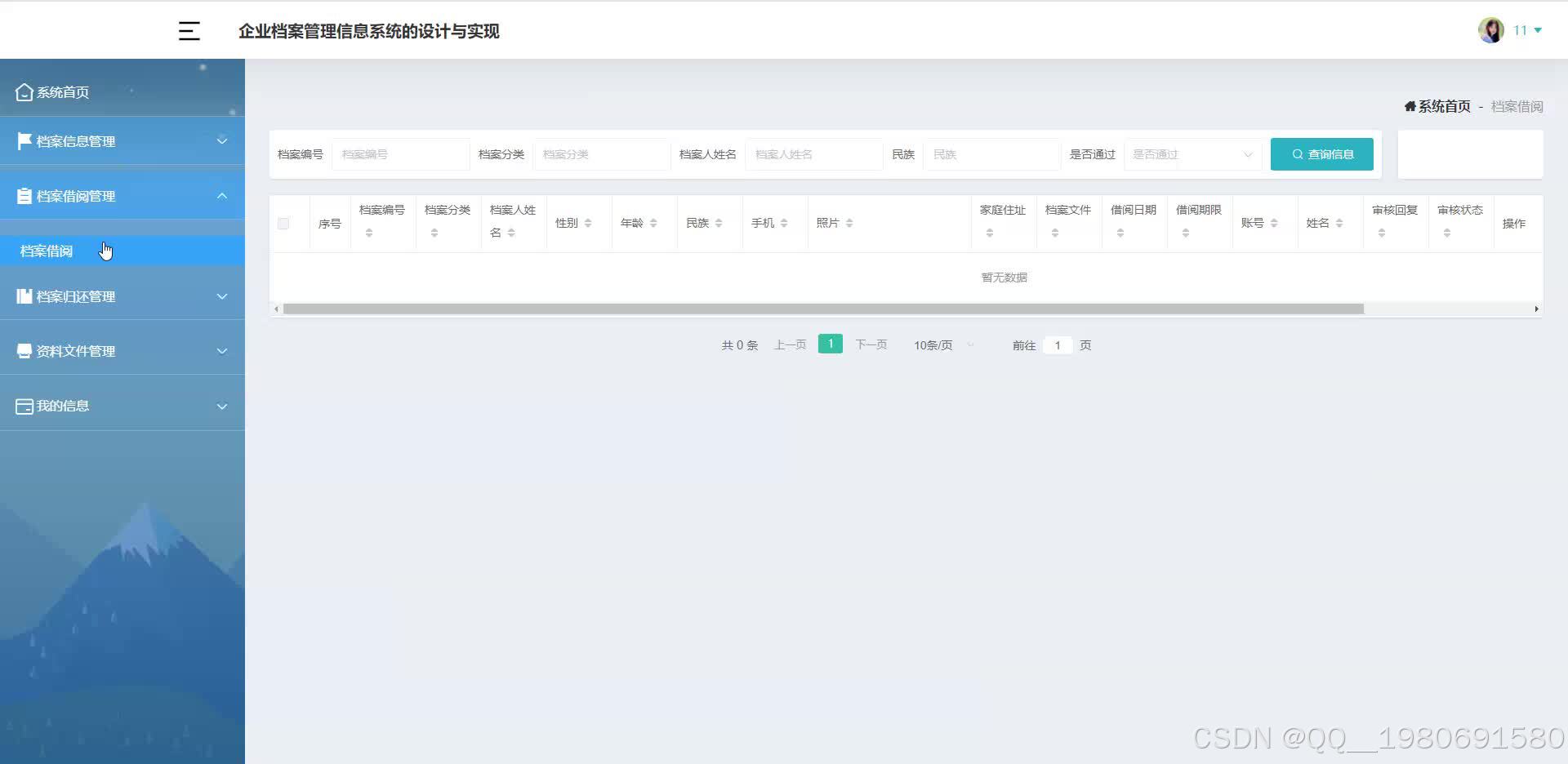Click the 查询信息 search button
The width and height of the screenshot is (1568, 764).
[x=1321, y=153]
